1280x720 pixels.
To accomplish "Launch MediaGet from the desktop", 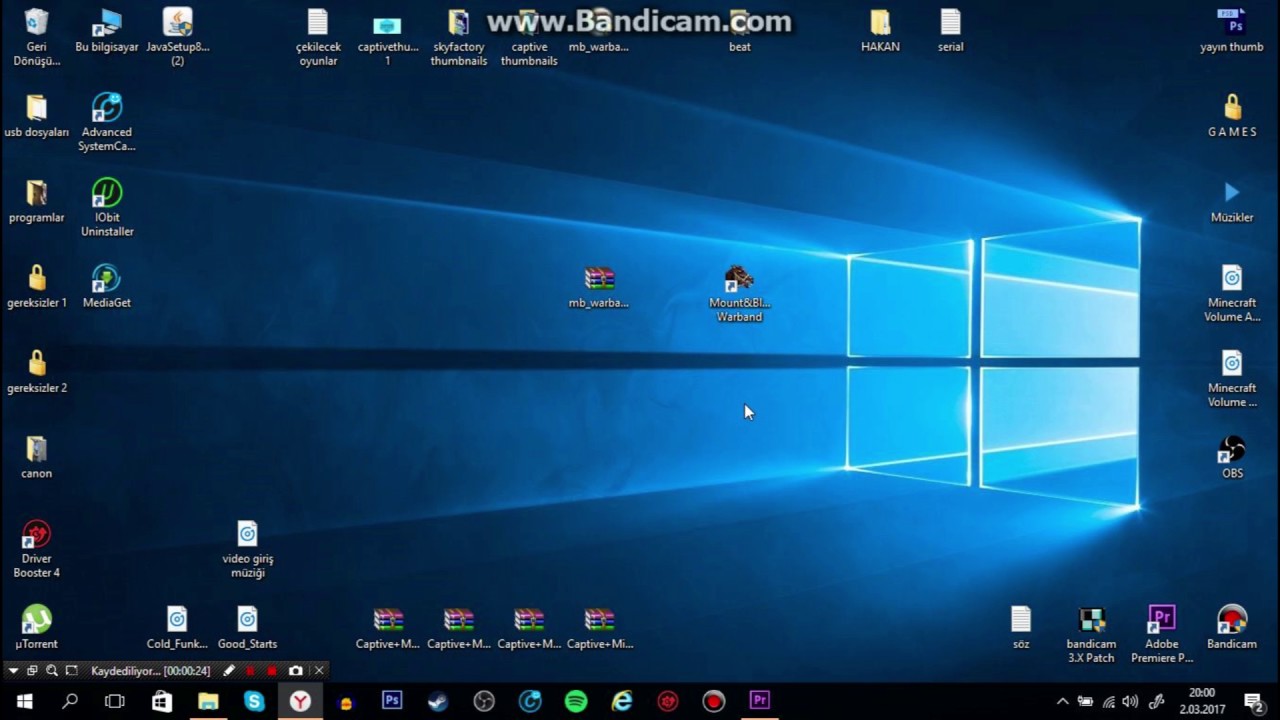I will point(107,286).
